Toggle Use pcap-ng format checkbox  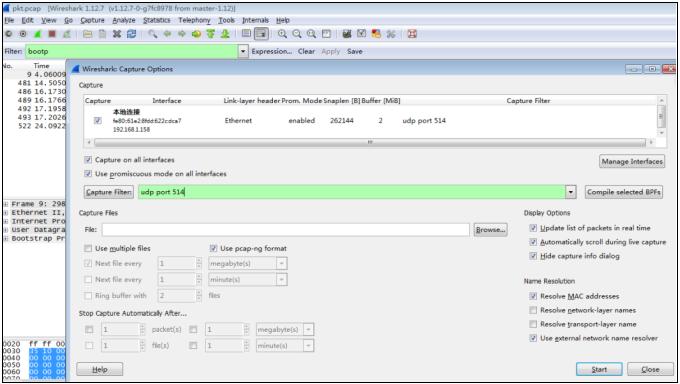[x=213, y=249]
